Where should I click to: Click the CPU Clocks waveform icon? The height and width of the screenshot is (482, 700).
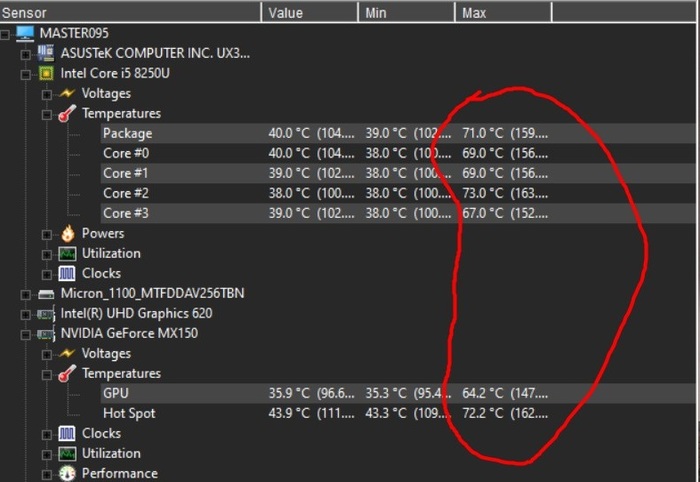pos(67,274)
